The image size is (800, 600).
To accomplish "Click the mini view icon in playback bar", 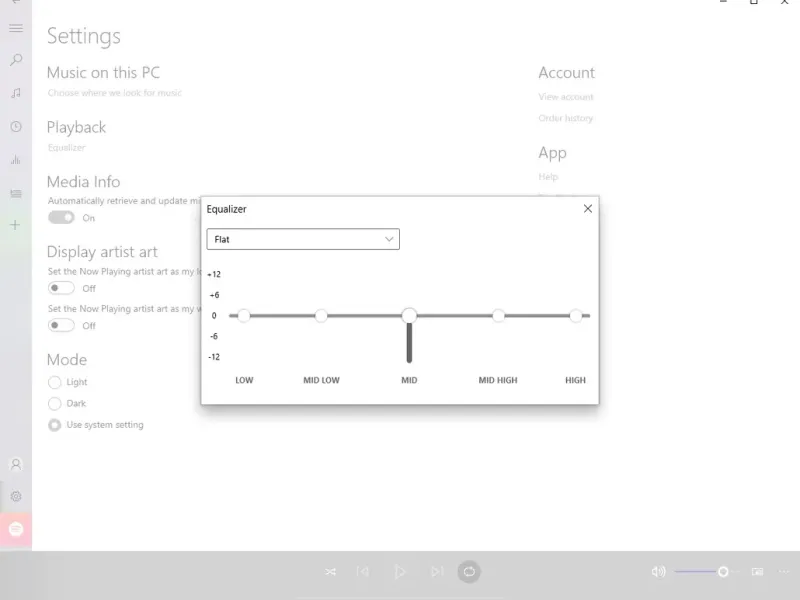I will click(x=758, y=571).
